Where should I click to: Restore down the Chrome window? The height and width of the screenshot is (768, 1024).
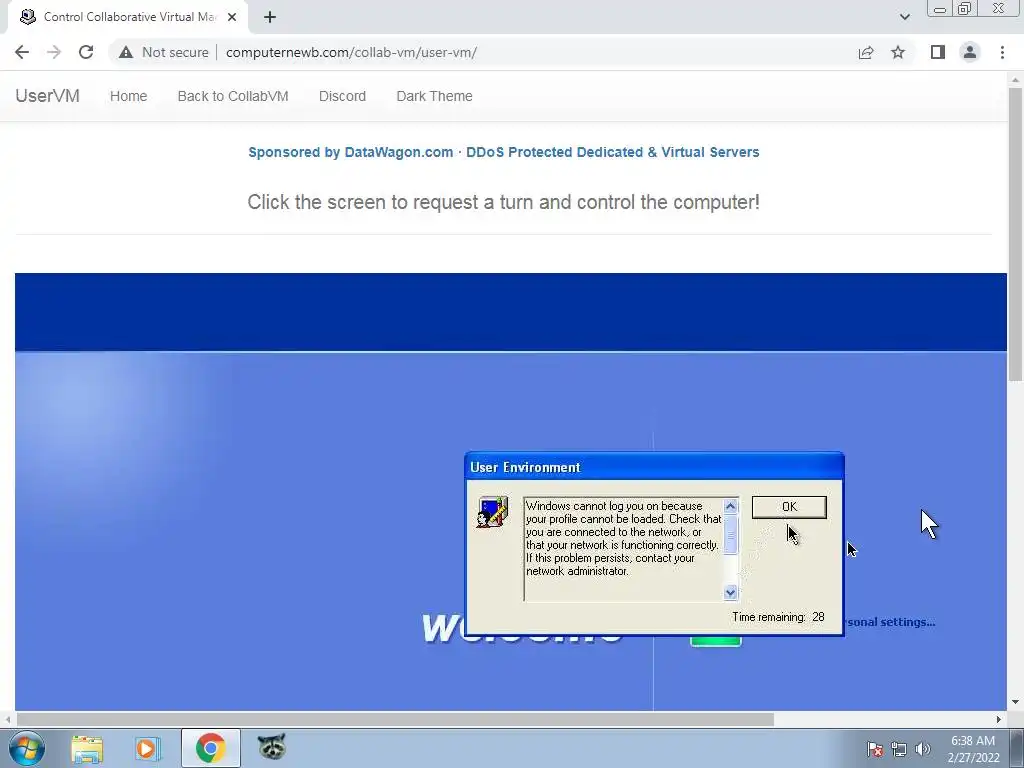[965, 9]
